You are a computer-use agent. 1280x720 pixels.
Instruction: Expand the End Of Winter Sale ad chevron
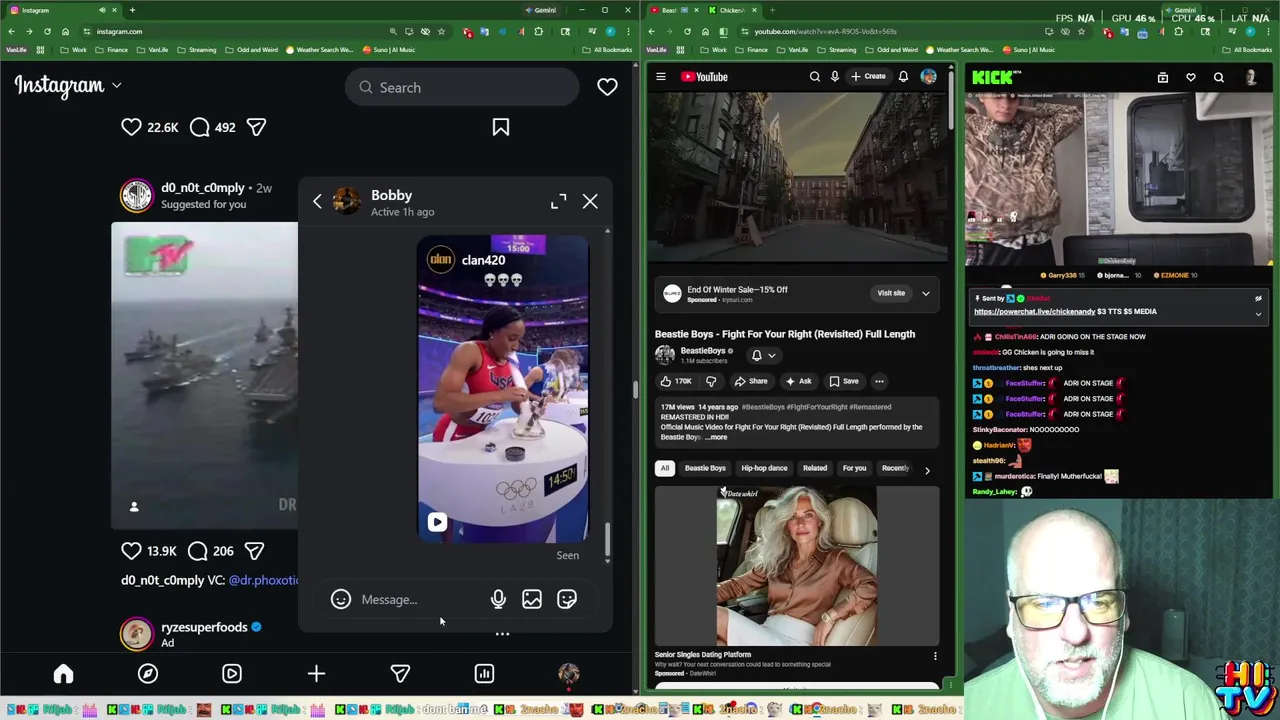(x=925, y=293)
